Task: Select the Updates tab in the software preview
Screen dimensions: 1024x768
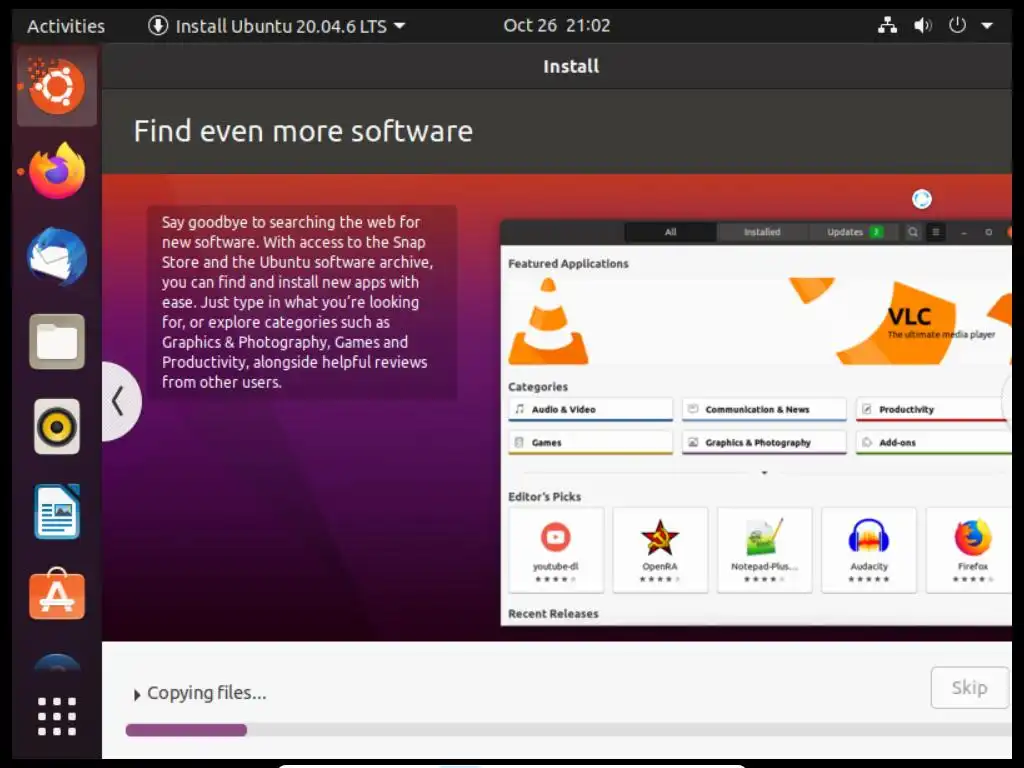Action: point(854,232)
